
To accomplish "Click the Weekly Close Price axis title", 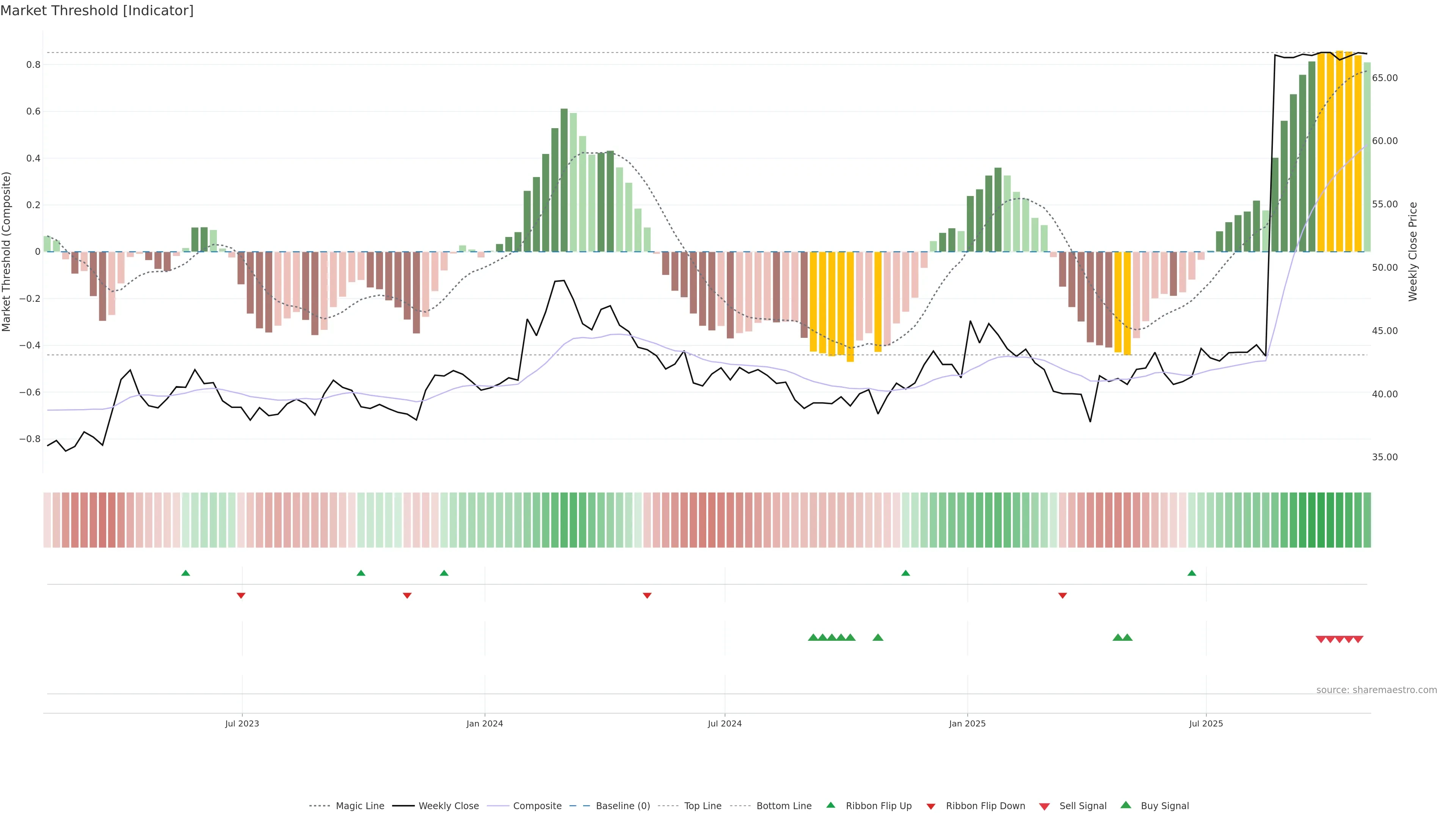I will coord(1412,251).
